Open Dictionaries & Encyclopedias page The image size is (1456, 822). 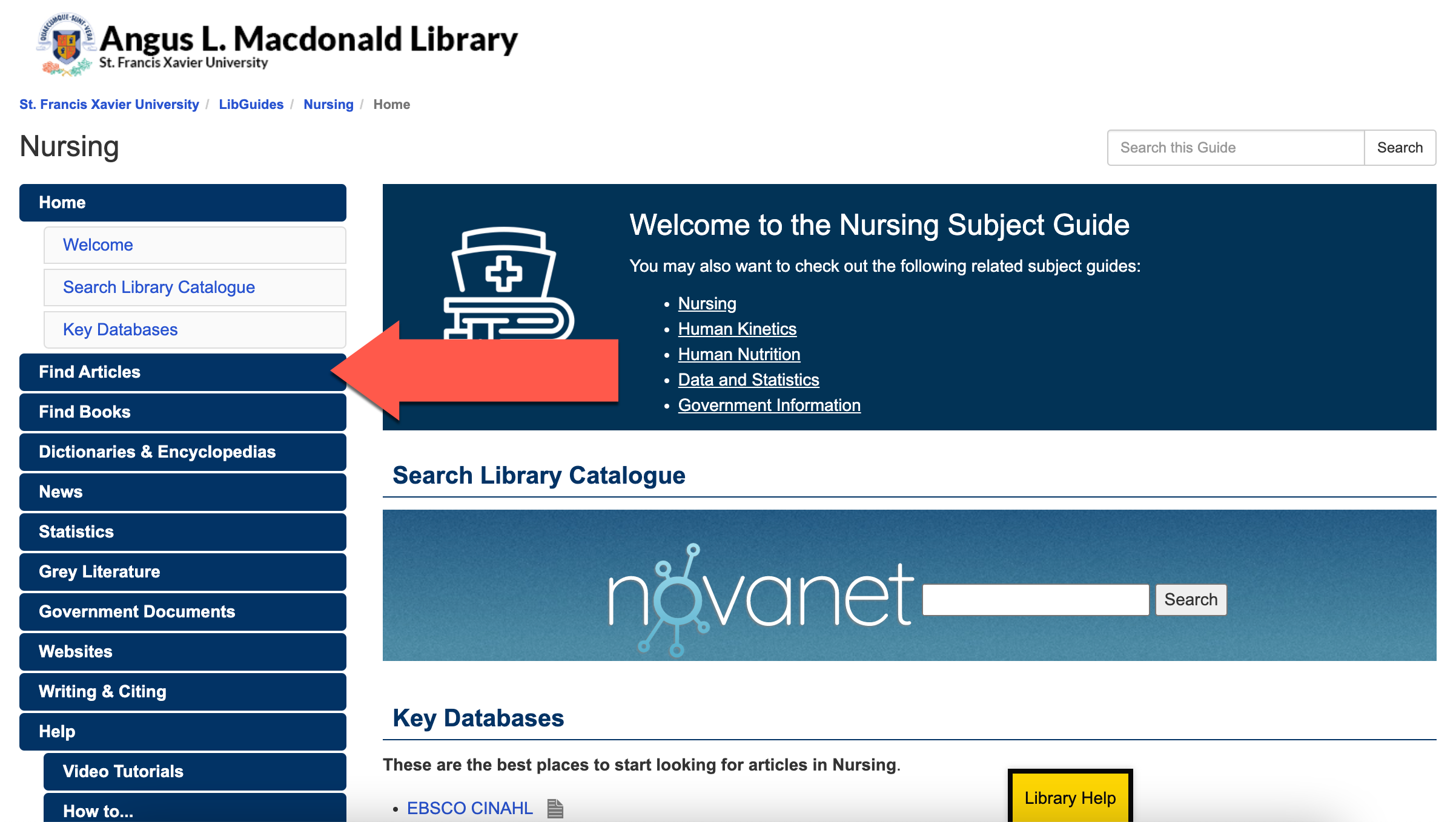183,452
